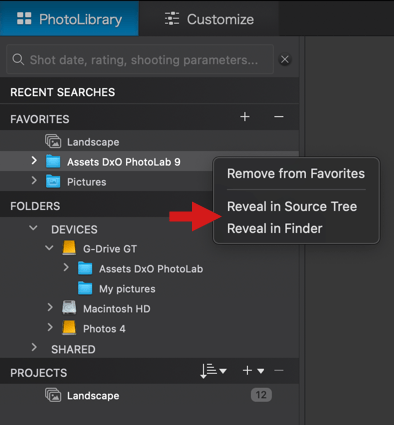Click the Landscape project icon in Favorites
The width and height of the screenshot is (394, 425).
tap(53, 142)
